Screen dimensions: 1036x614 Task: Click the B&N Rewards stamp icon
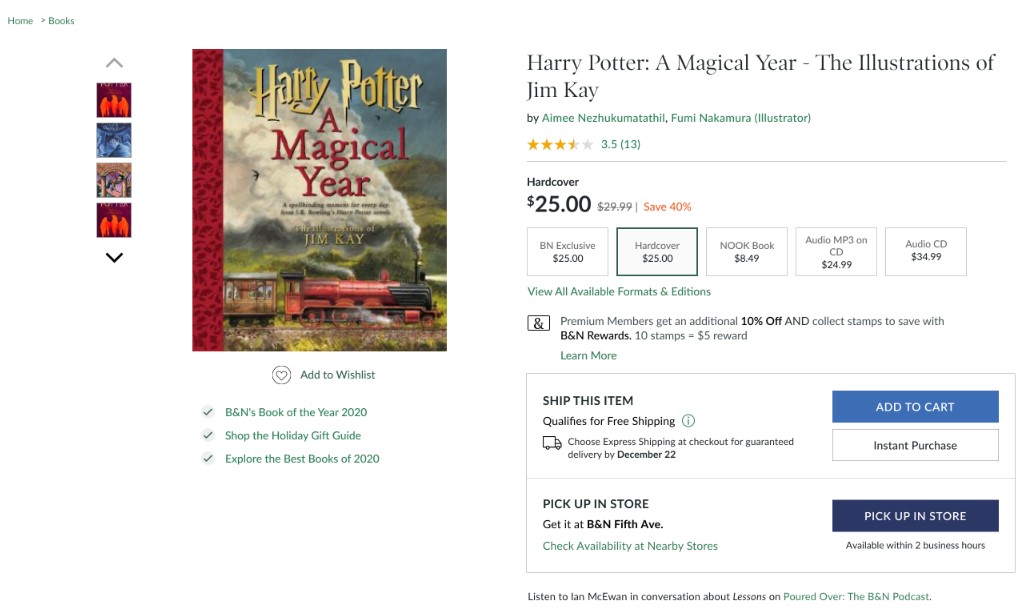click(538, 323)
